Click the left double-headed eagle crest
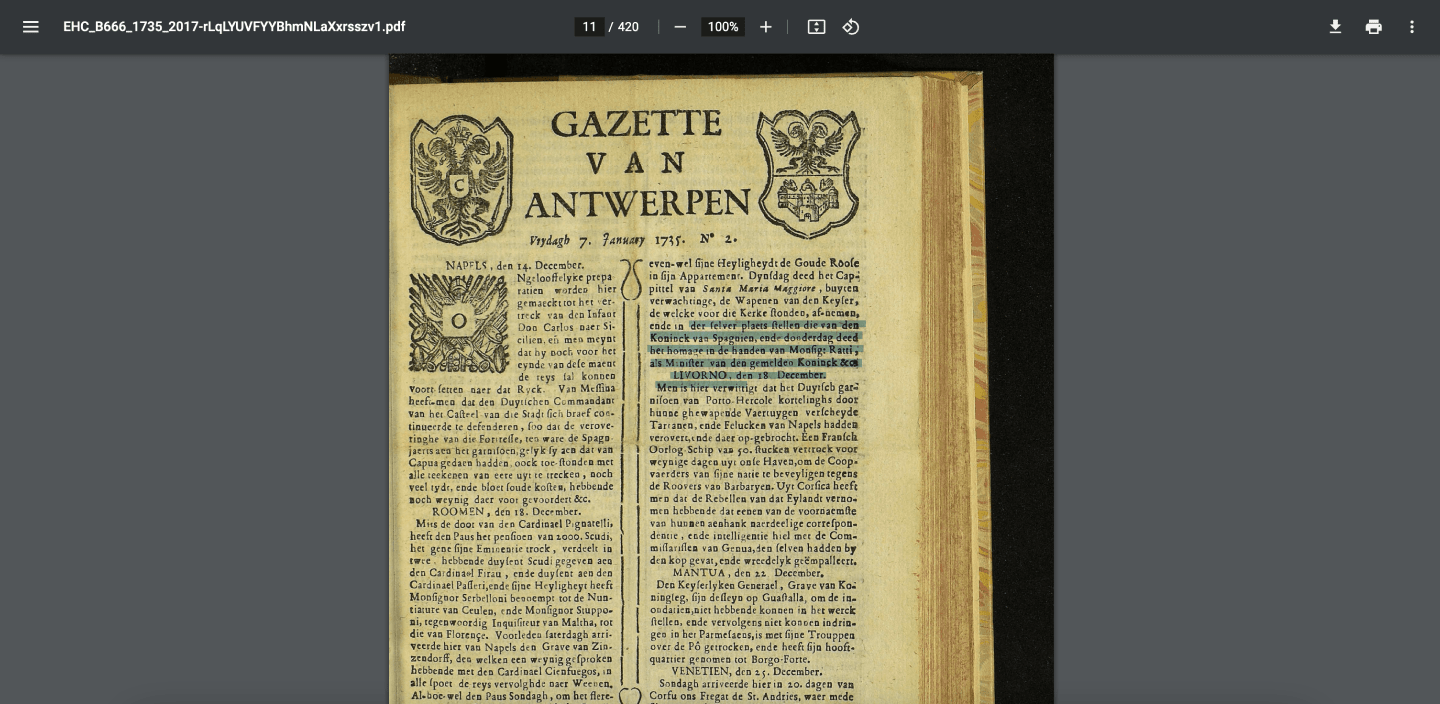This screenshot has width=1440, height=704. (461, 180)
